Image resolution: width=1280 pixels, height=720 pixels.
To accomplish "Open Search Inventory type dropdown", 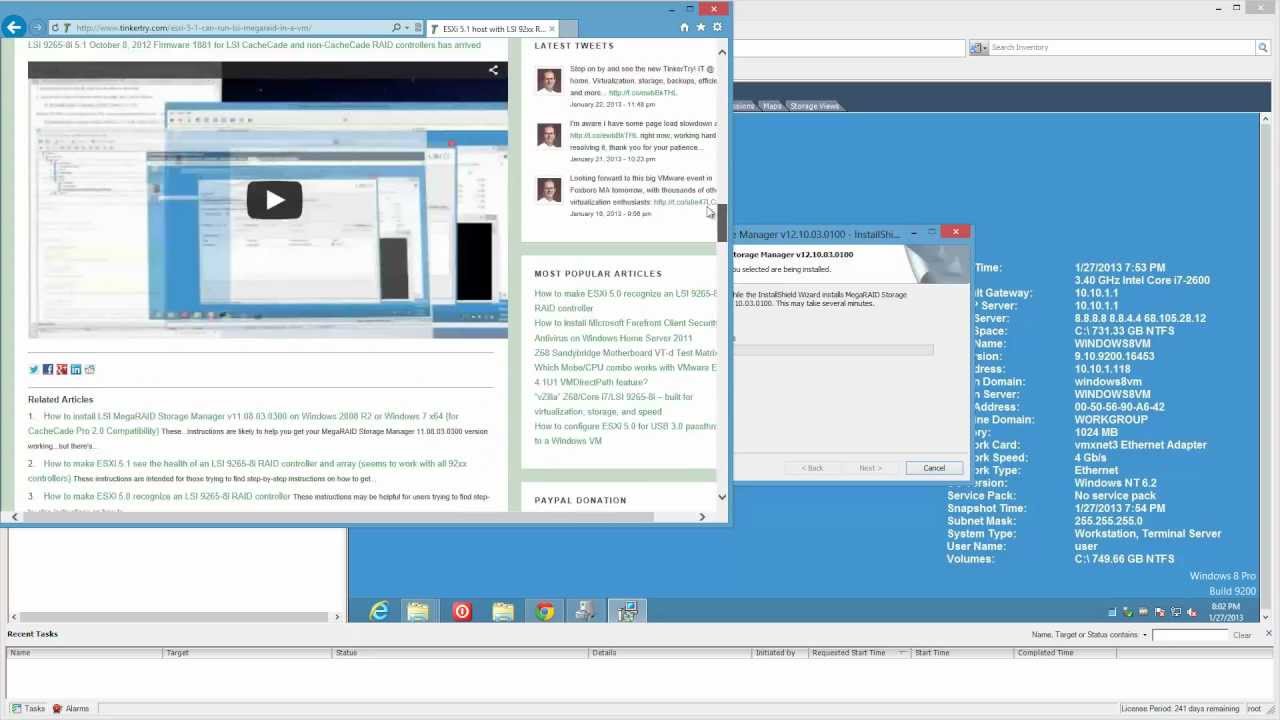I will (979, 47).
